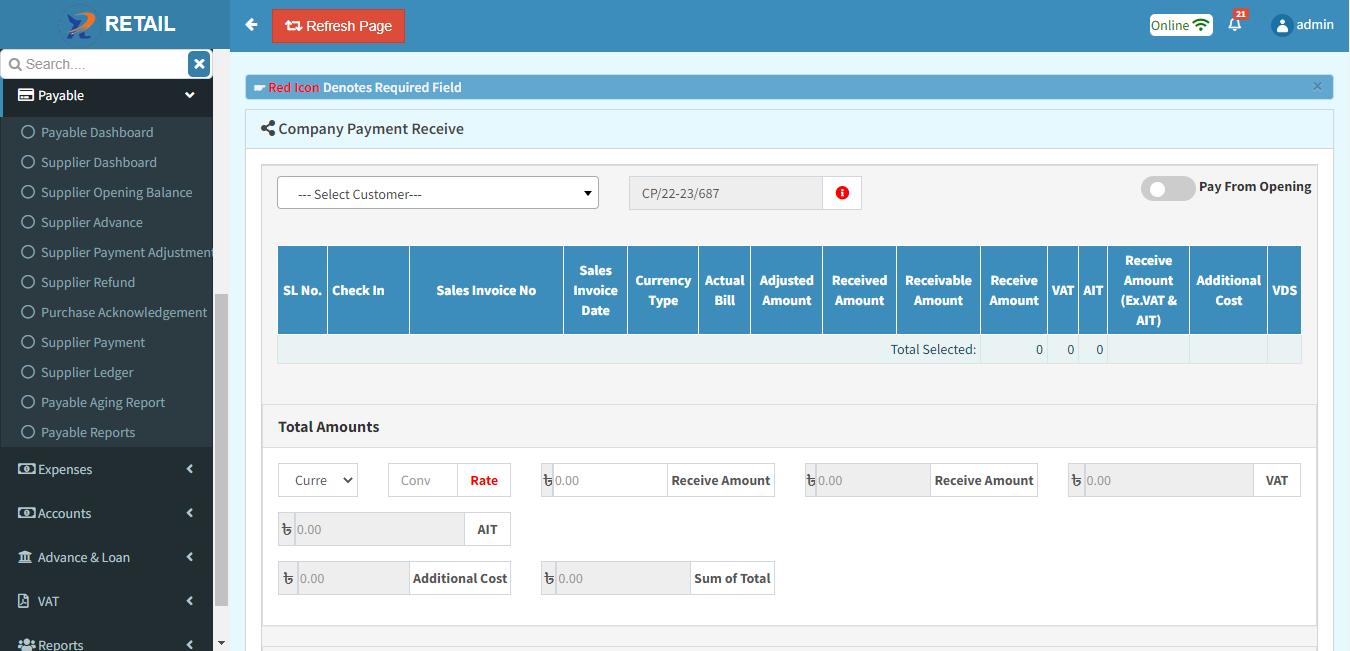Click the red info icon beside CP/22-23/687

point(842,193)
